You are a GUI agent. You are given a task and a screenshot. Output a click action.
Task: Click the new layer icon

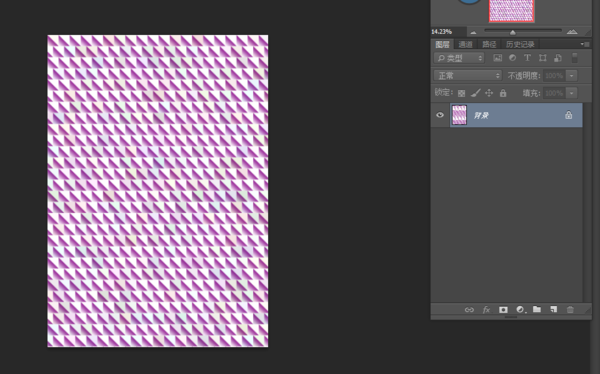(x=553, y=309)
